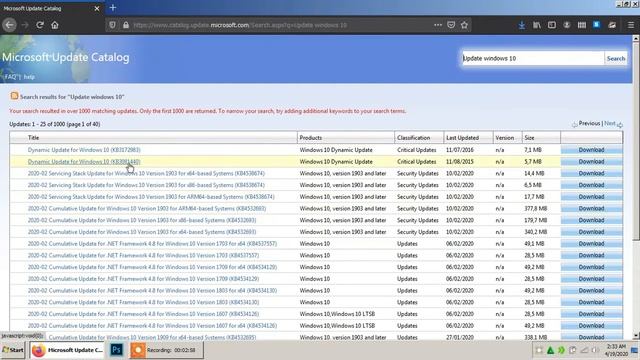640x360 pixels.
Task: Click the green triangle tray icon
Action: (x=550, y=350)
